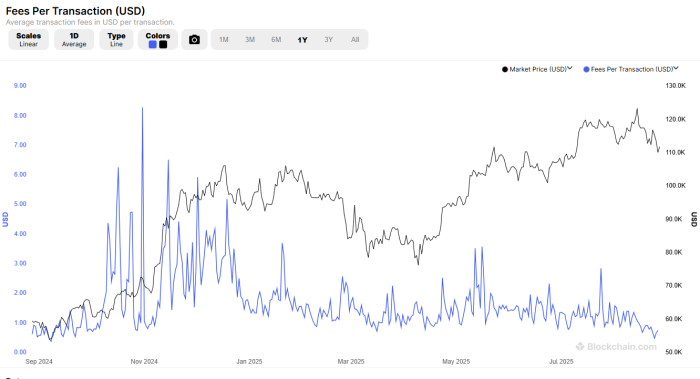The width and height of the screenshot is (700, 379).
Task: Select the 3Y time range
Action: click(x=329, y=40)
